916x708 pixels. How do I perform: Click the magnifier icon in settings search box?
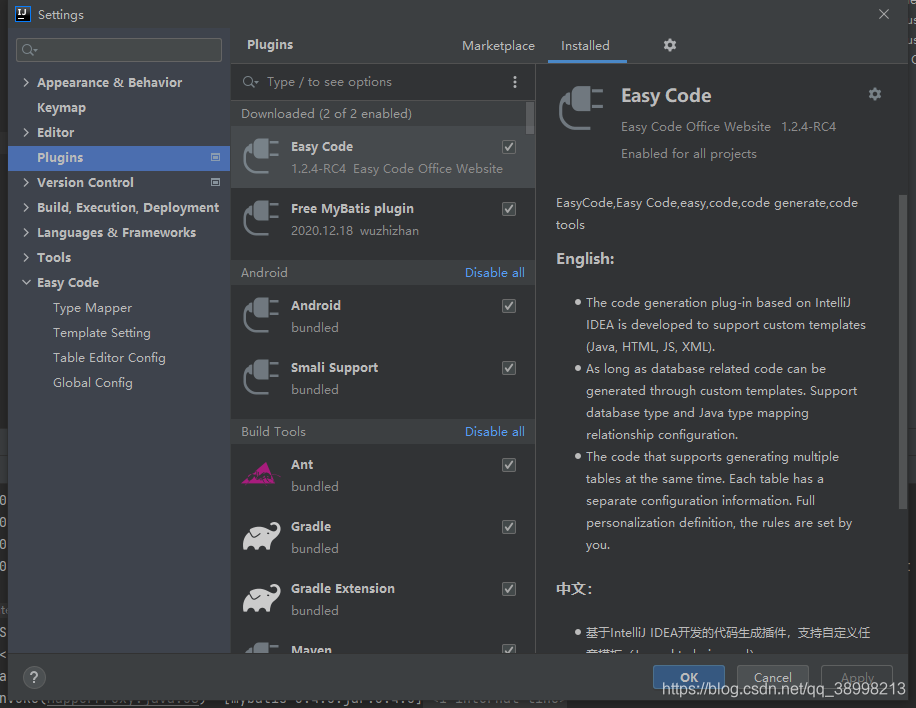point(29,50)
